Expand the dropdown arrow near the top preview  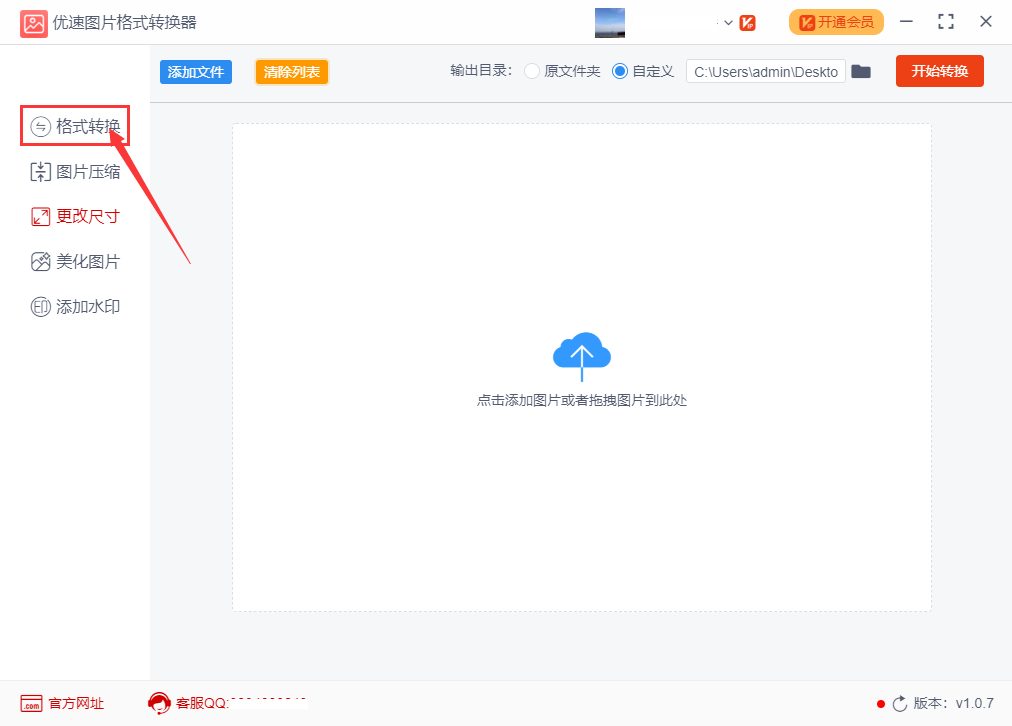coord(727,21)
